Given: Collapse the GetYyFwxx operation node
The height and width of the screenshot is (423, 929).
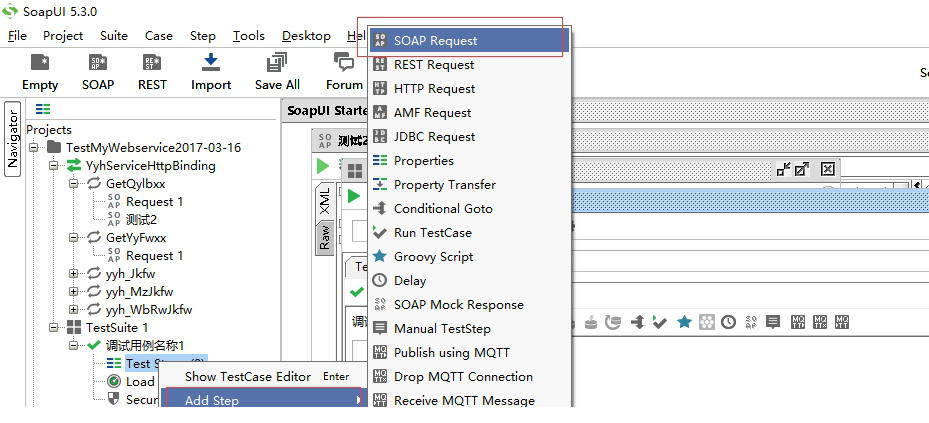Looking at the screenshot, I should (73, 238).
